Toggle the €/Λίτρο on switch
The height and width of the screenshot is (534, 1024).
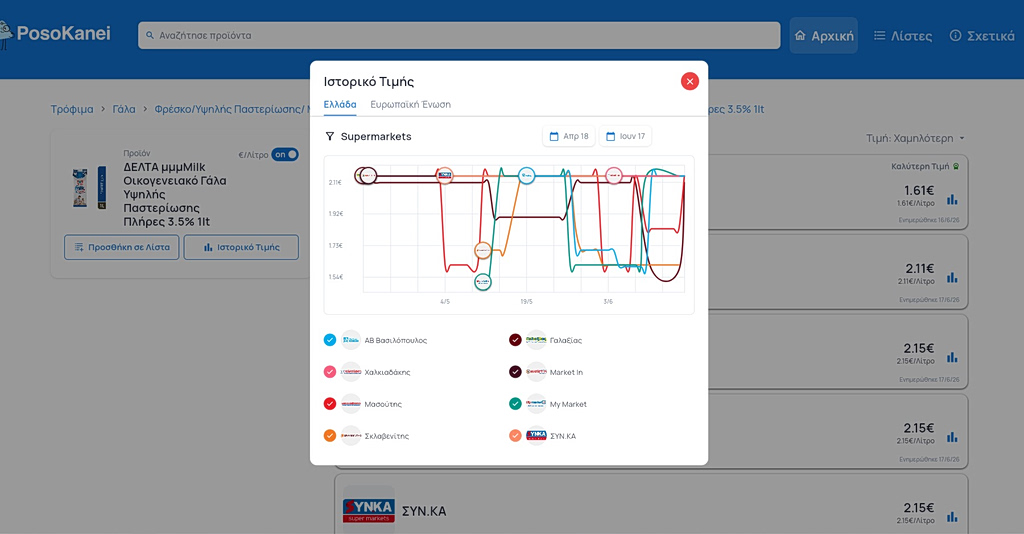(285, 155)
